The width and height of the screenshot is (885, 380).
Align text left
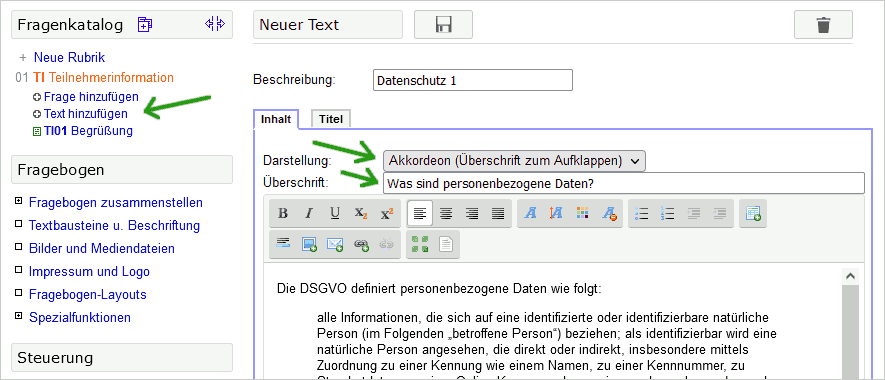pos(419,213)
